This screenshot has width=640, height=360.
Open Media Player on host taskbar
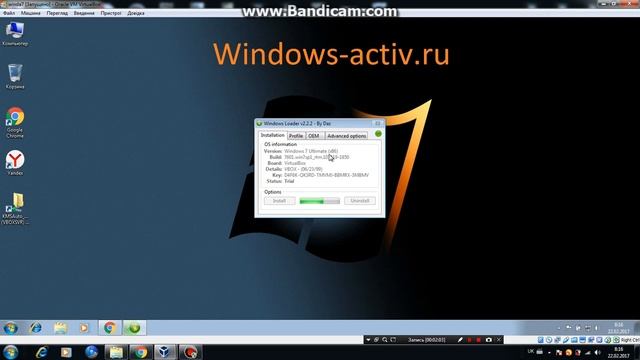66,352
